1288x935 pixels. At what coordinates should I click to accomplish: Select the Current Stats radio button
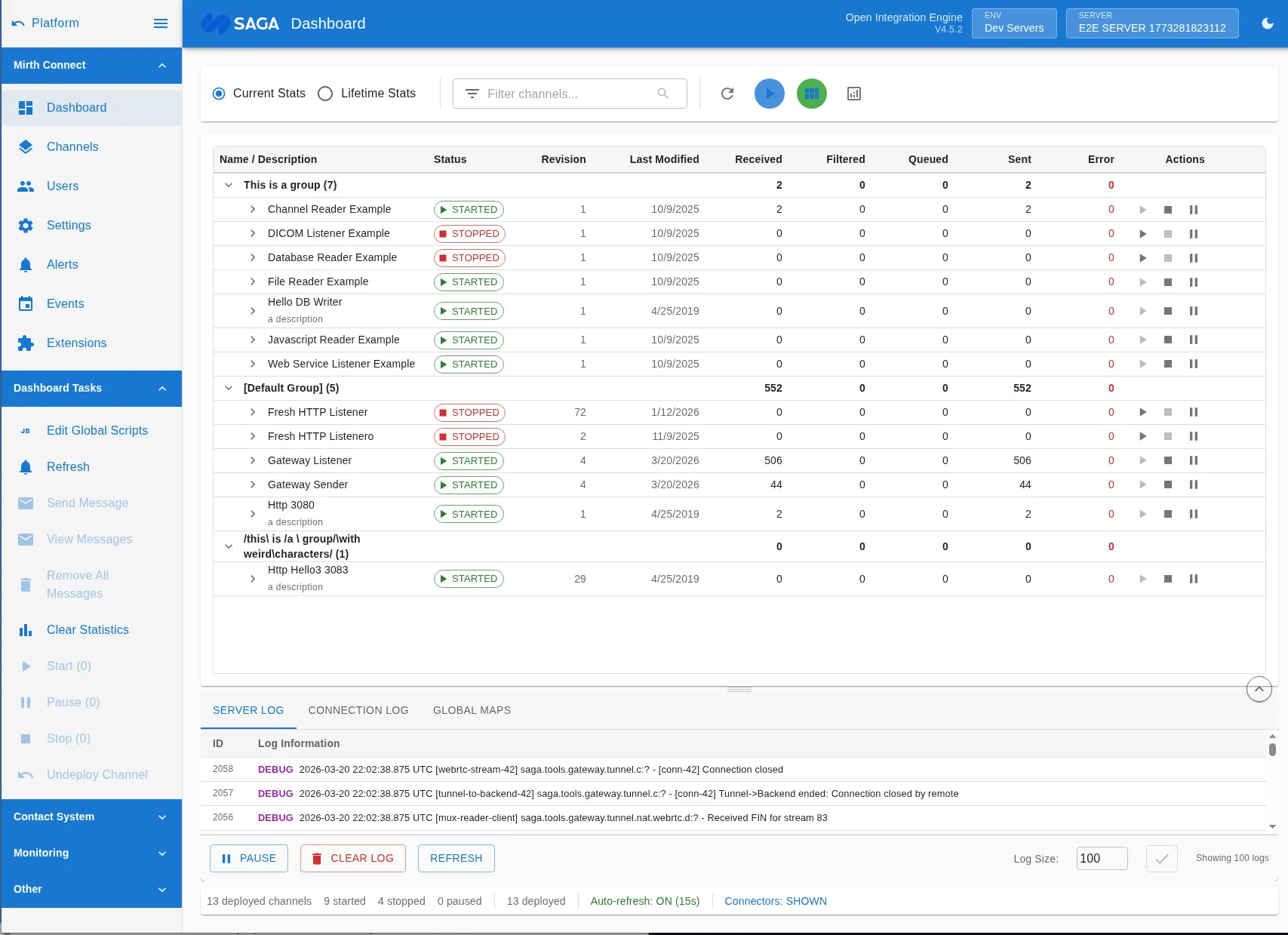click(219, 94)
